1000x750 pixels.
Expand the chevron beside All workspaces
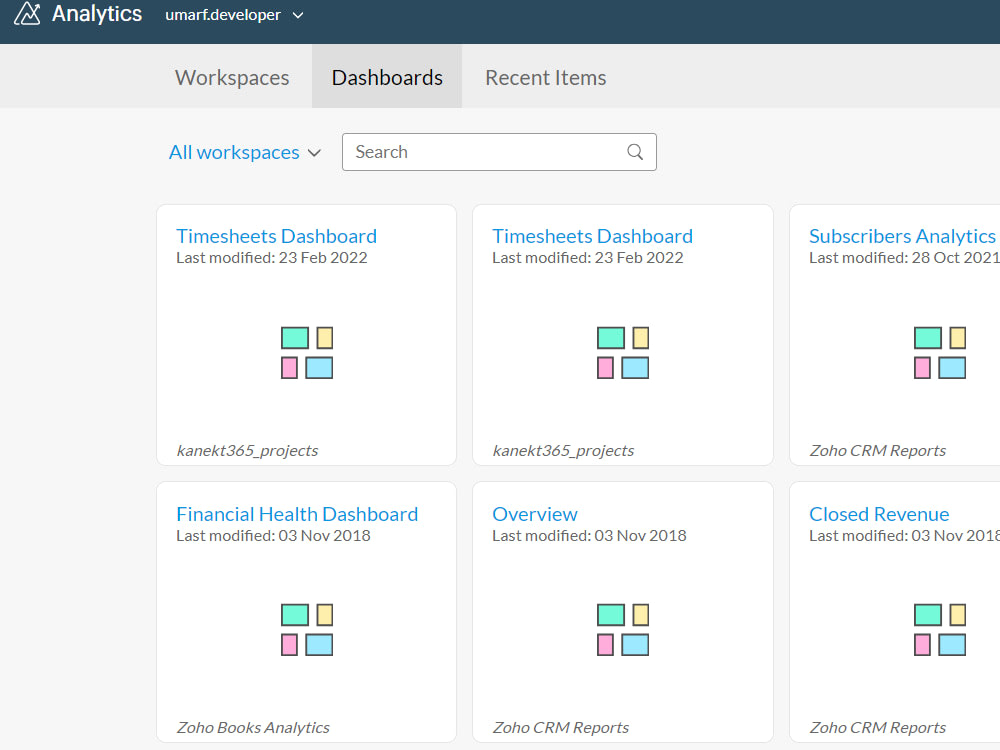click(x=315, y=153)
